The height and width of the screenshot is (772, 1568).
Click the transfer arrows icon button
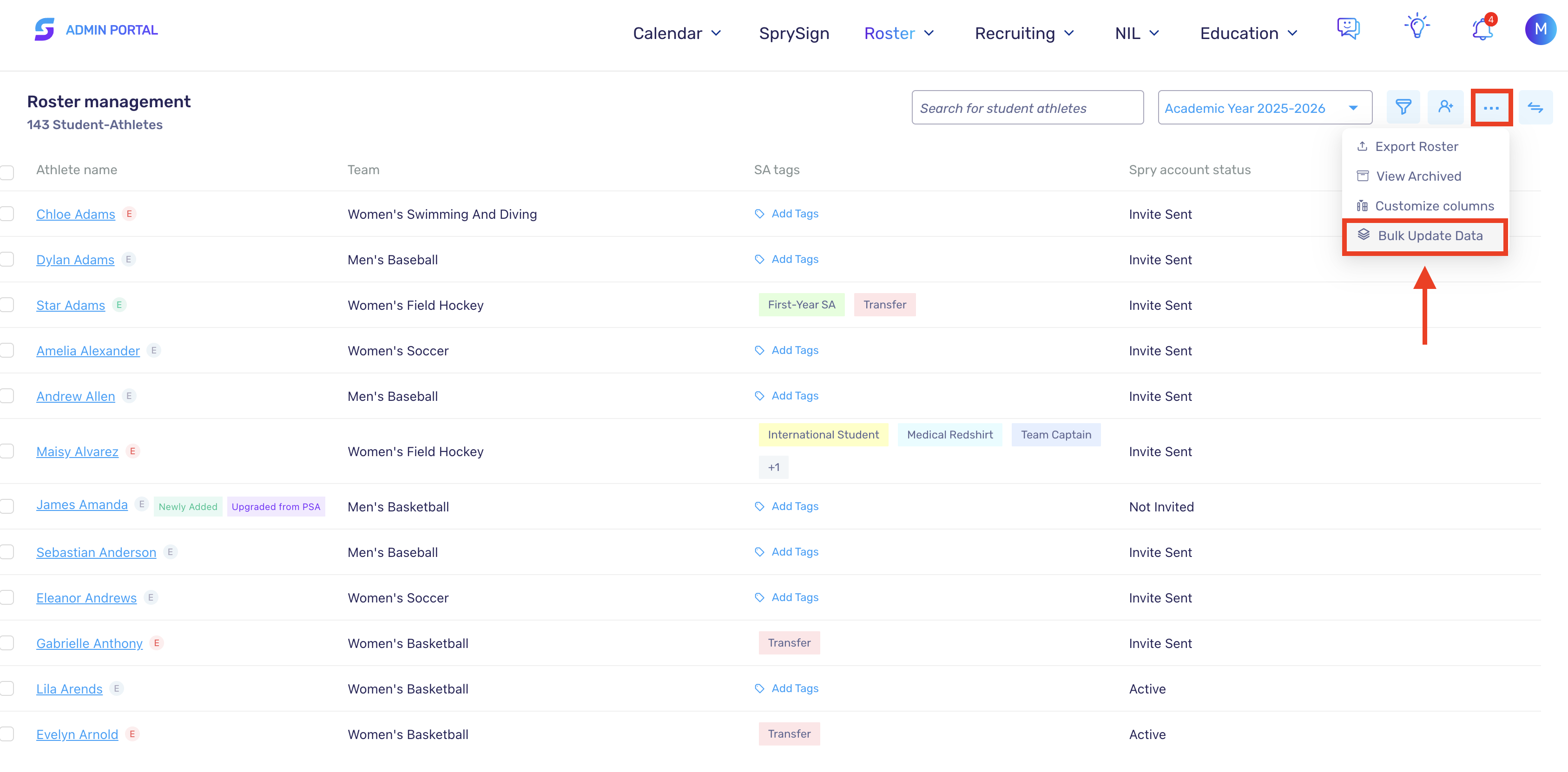click(x=1535, y=108)
